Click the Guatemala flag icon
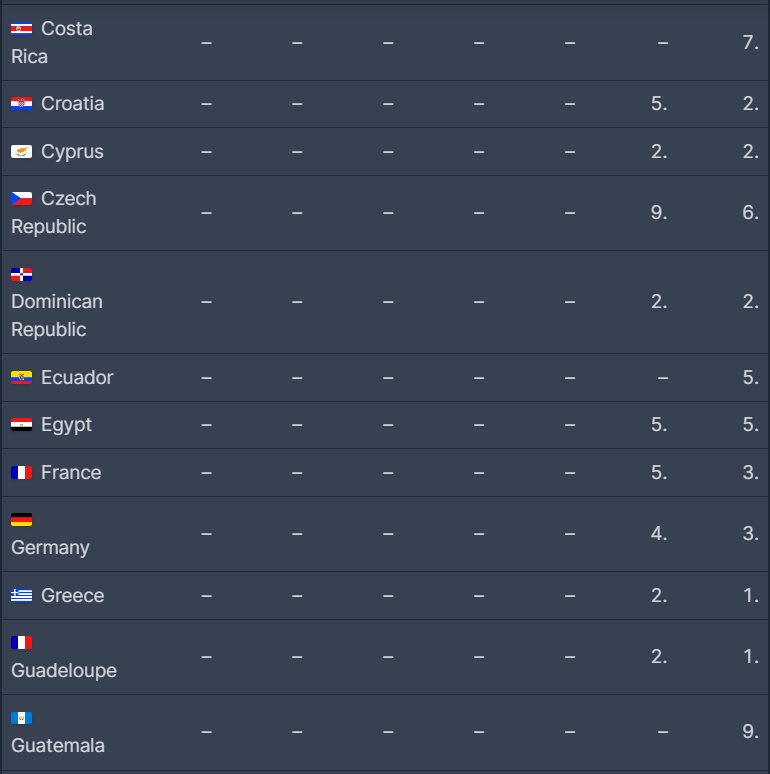The image size is (770, 774). [x=21, y=718]
